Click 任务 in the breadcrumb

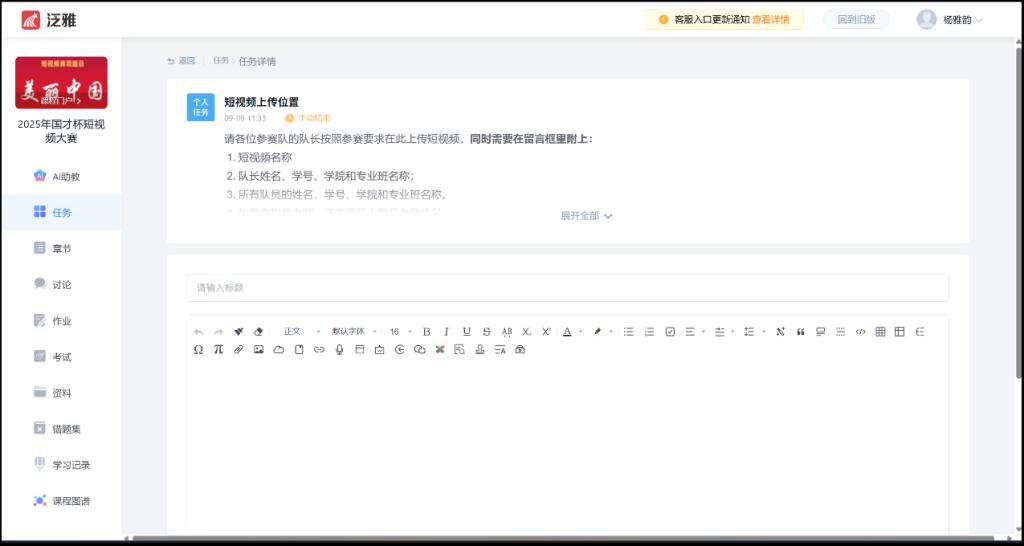[221, 60]
